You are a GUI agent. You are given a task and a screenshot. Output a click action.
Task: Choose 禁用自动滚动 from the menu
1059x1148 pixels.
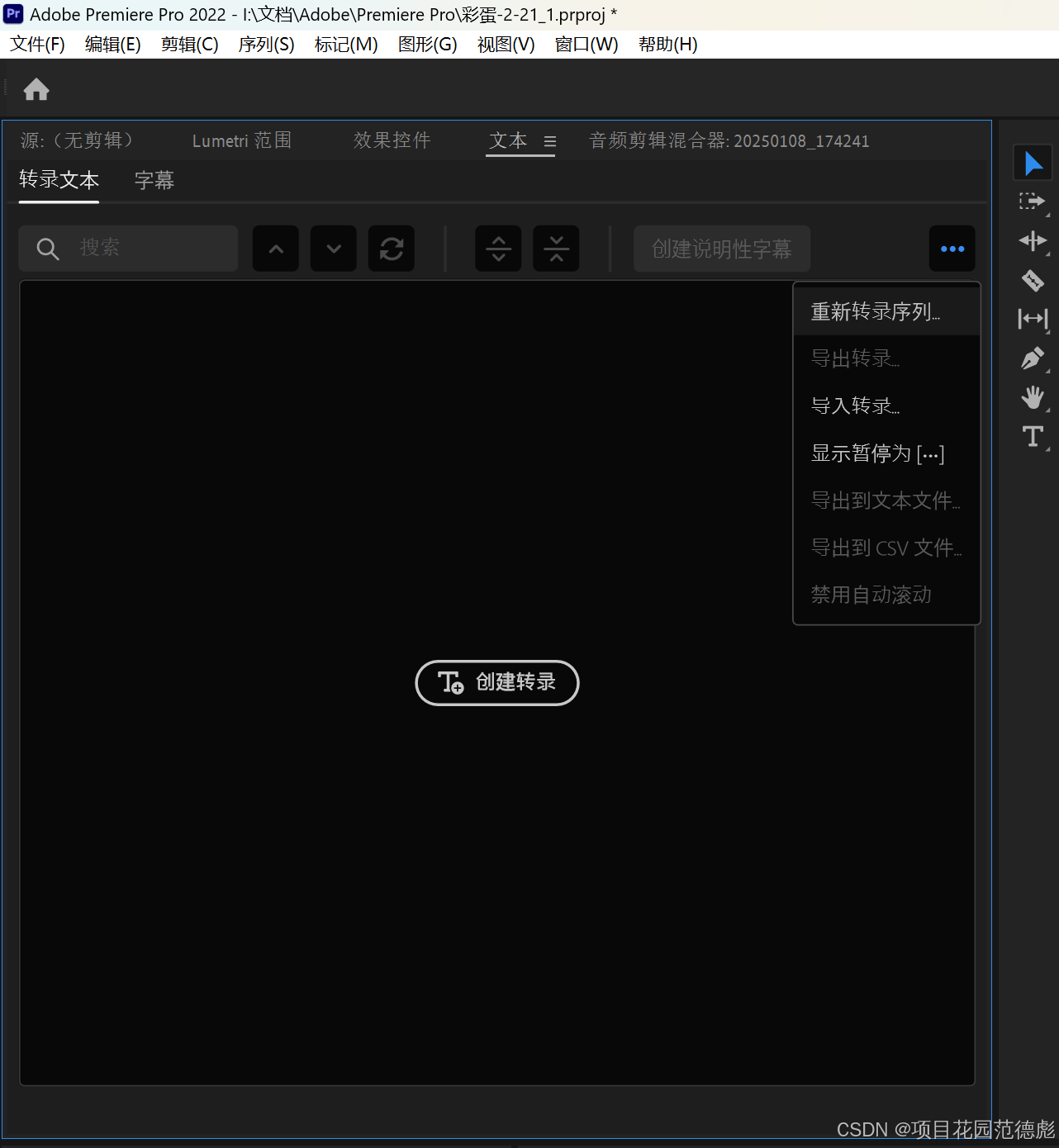click(886, 595)
